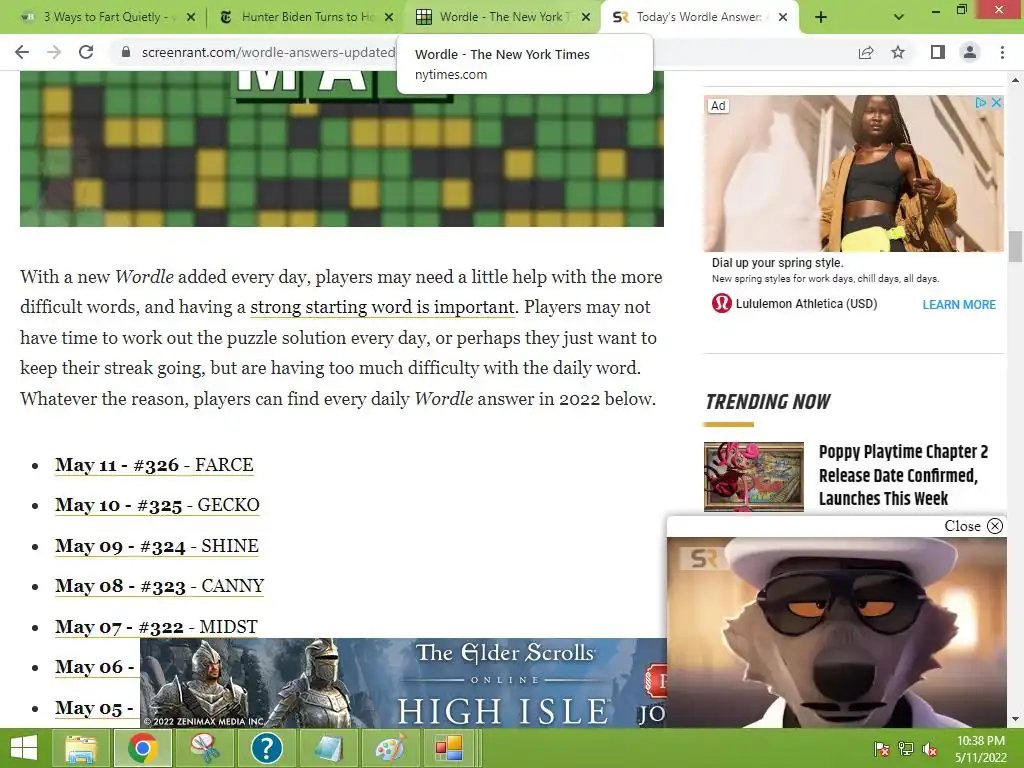The image size is (1024, 768).
Task: Open the May 08 #323 CANNY link
Action: (x=159, y=586)
